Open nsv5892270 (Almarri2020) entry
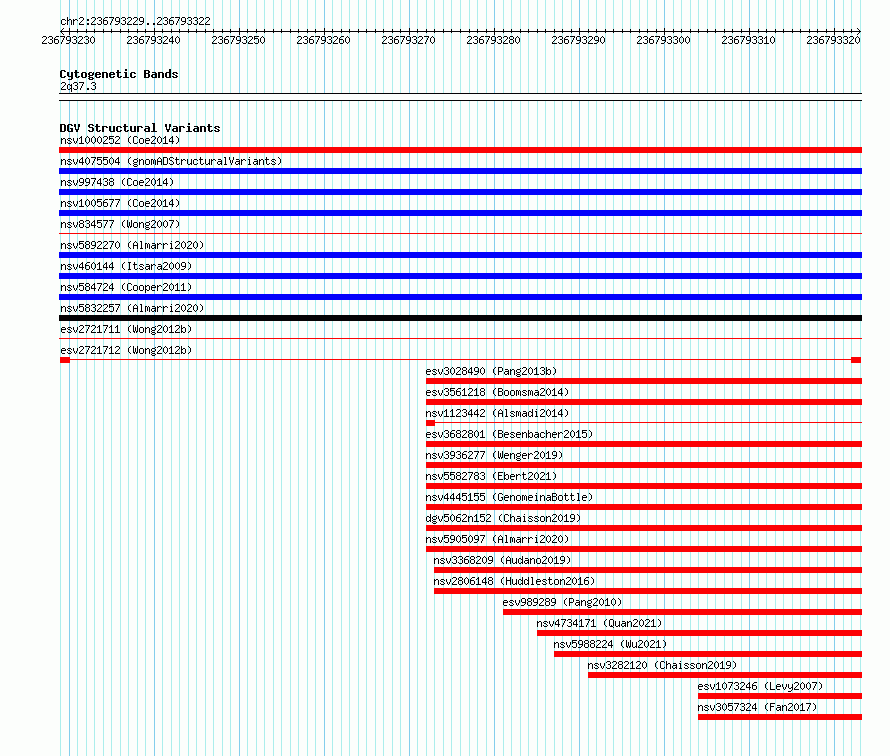 [132, 245]
